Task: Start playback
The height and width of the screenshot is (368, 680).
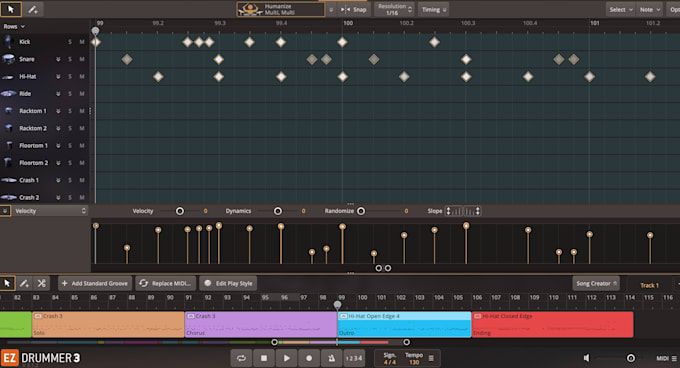Action: point(286,358)
